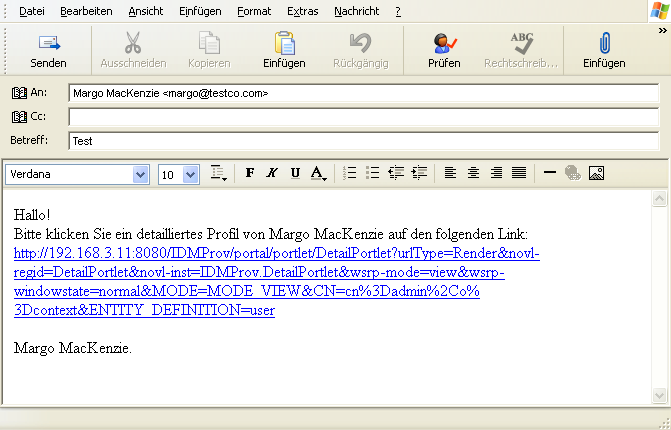
Task: Toggle underline formatting
Action: point(295,173)
